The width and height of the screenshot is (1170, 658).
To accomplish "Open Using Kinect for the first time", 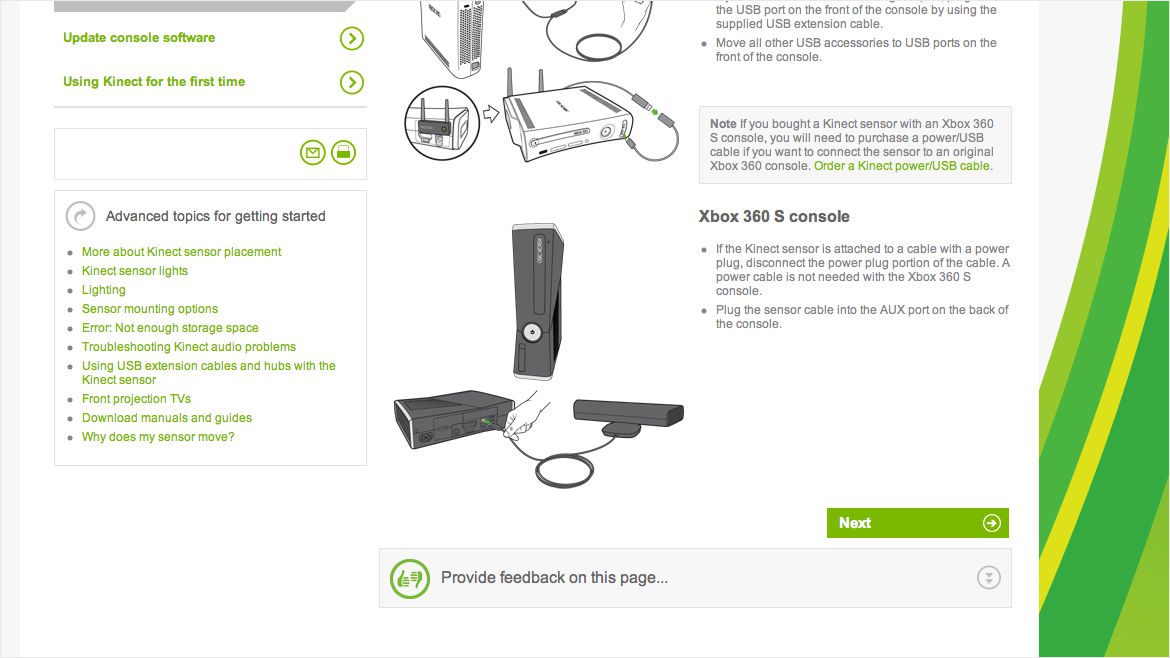I will pos(154,82).
